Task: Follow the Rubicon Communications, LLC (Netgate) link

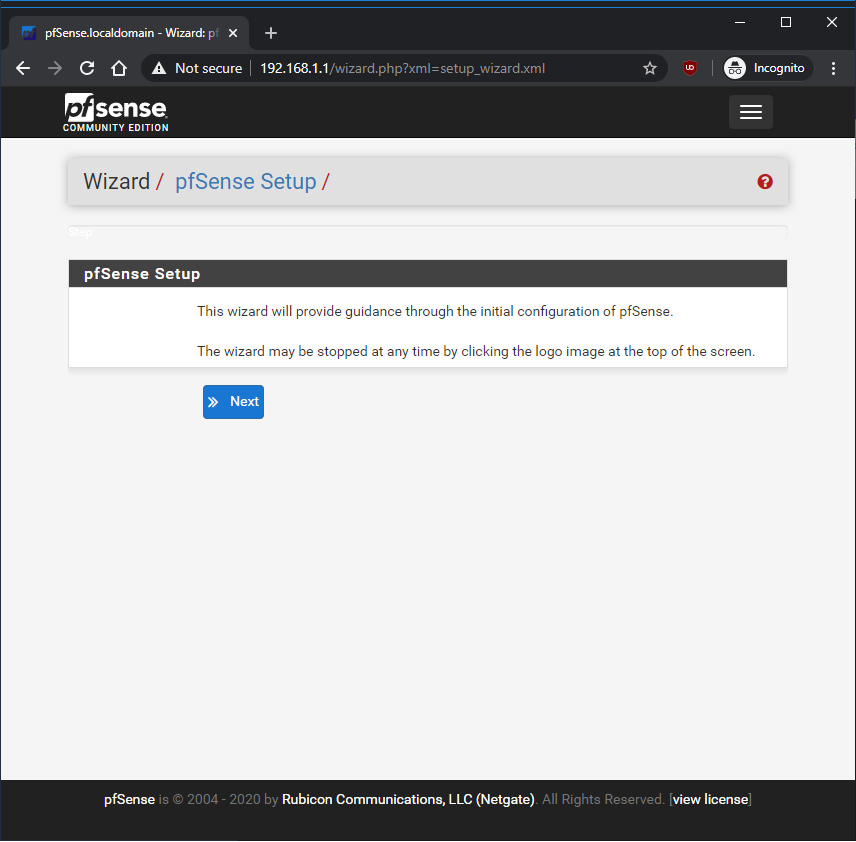Action: [x=408, y=799]
